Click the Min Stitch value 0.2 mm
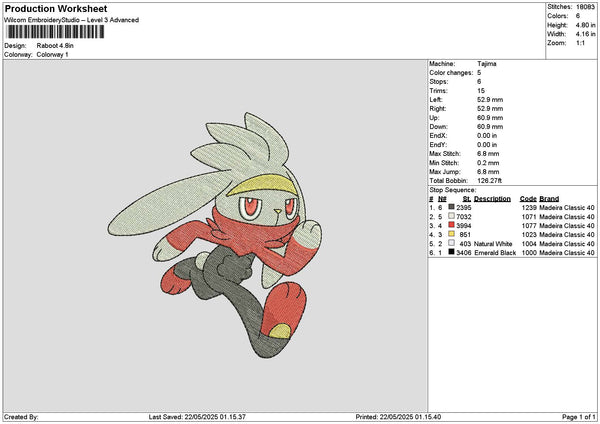The height and width of the screenshot is (424, 600). pos(488,163)
